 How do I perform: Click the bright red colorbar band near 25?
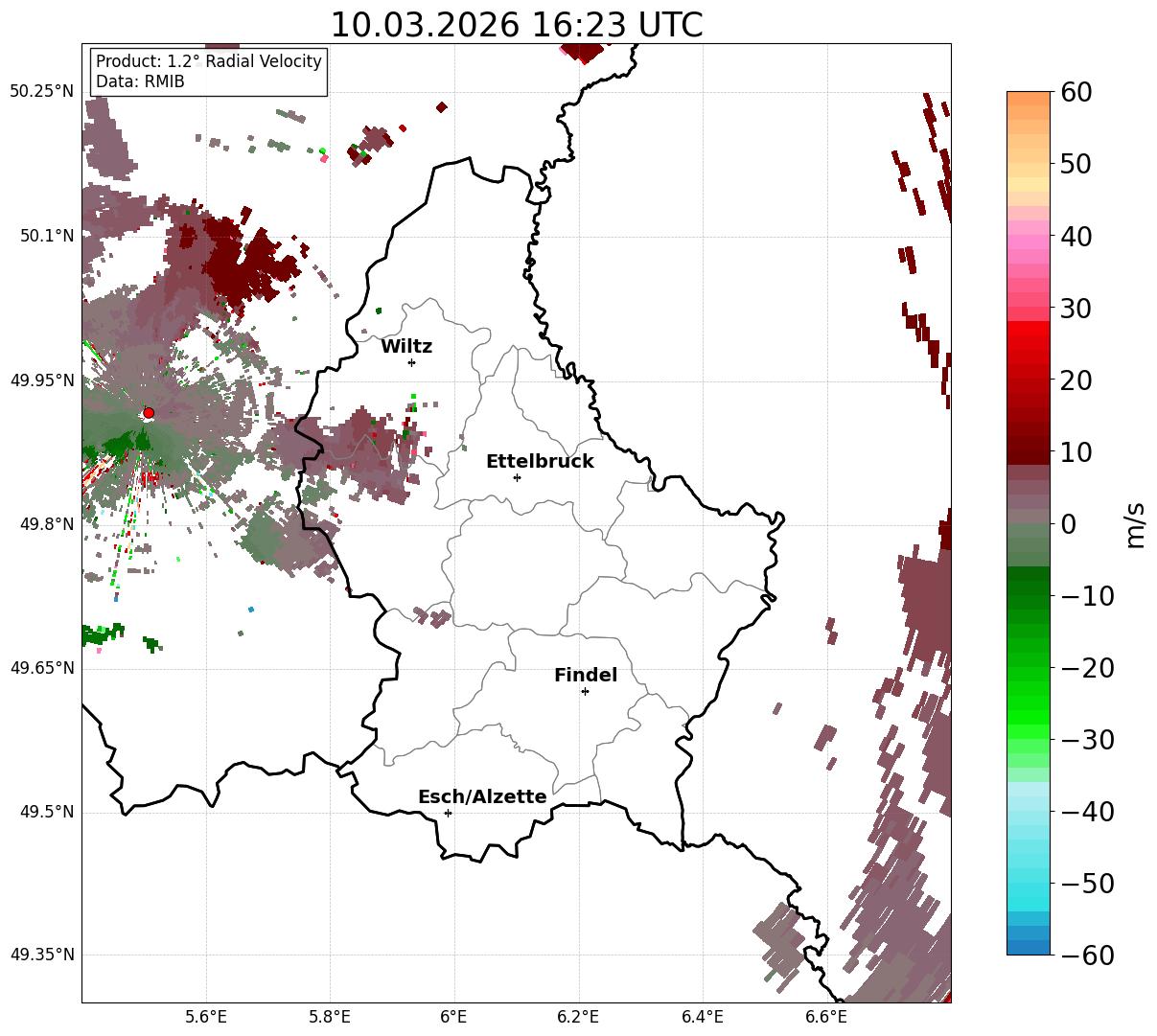tap(1029, 342)
